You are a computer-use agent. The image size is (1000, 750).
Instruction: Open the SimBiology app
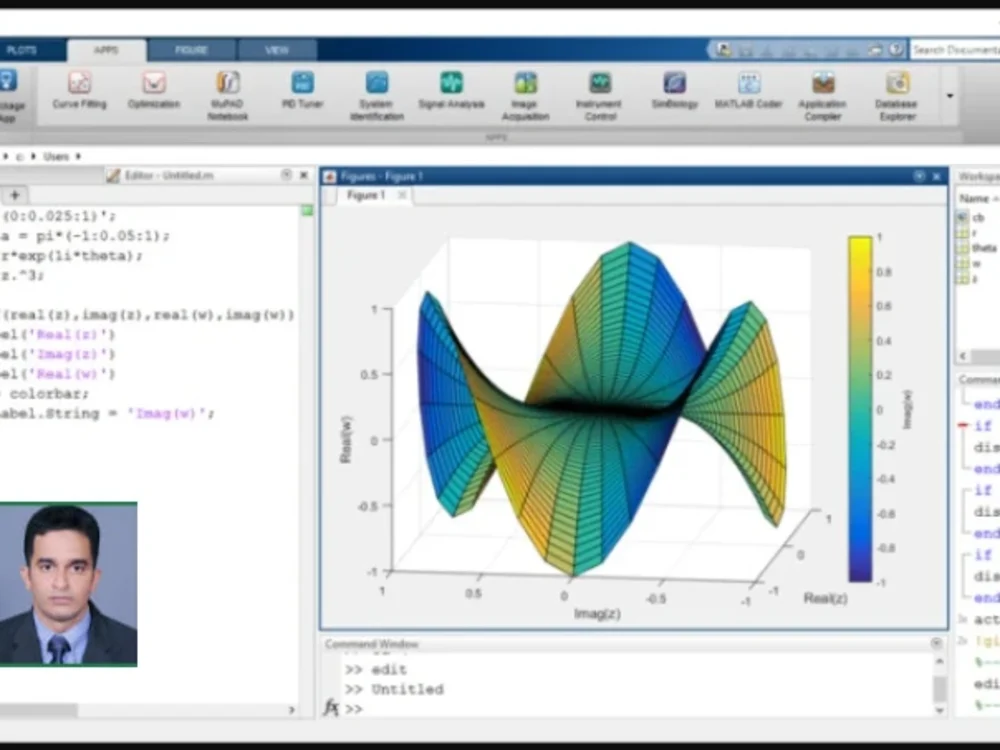click(x=674, y=91)
